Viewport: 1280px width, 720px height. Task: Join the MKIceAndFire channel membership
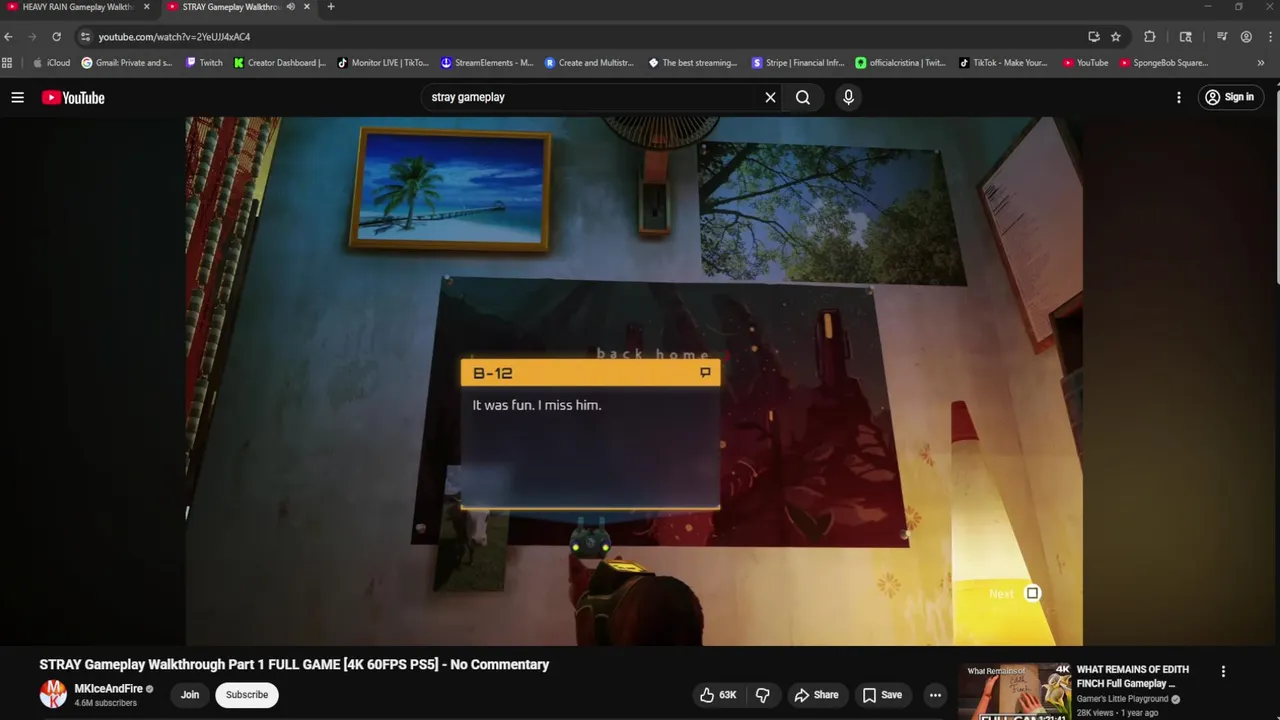click(190, 695)
